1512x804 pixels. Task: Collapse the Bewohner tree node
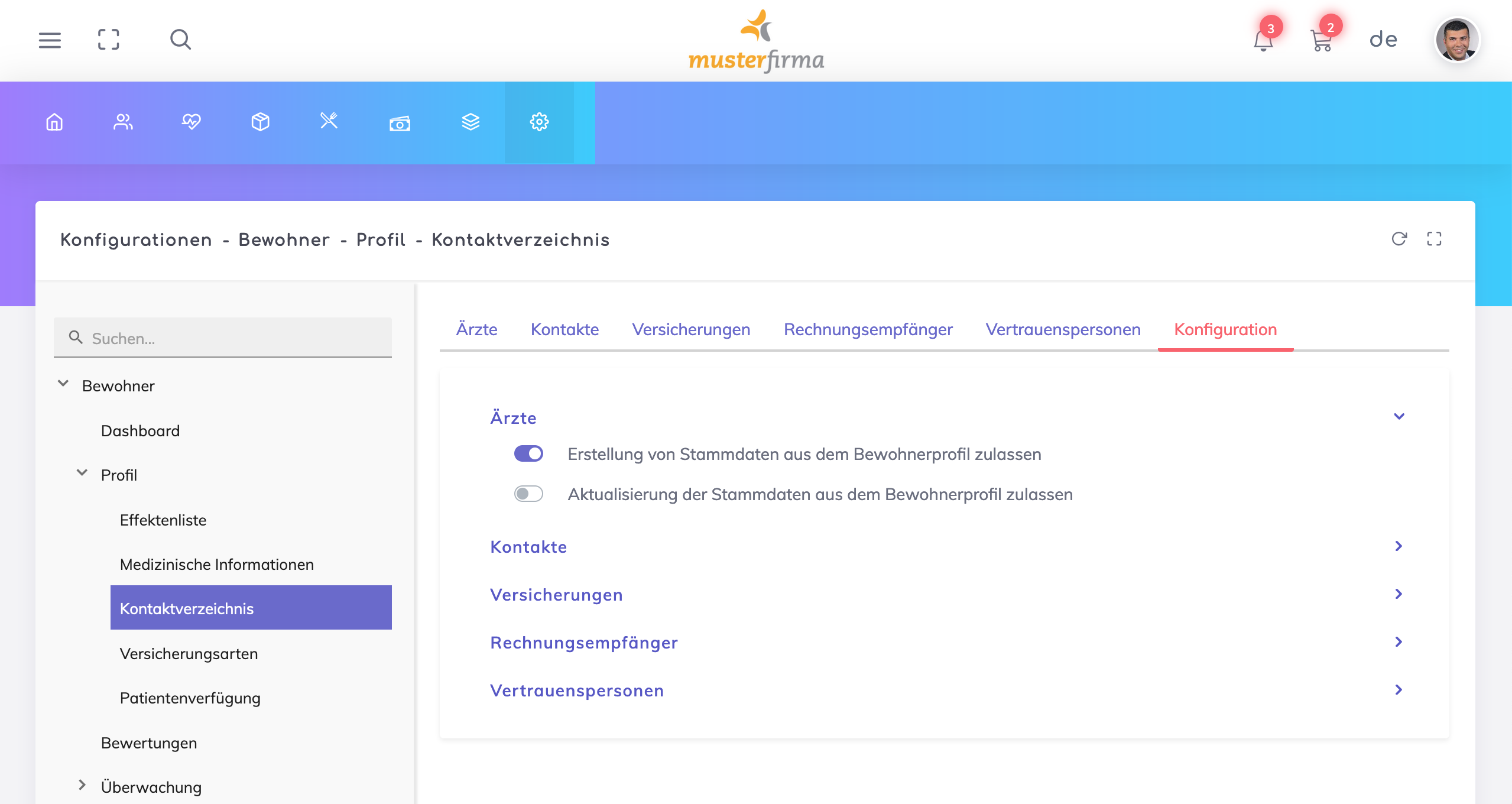[63, 384]
